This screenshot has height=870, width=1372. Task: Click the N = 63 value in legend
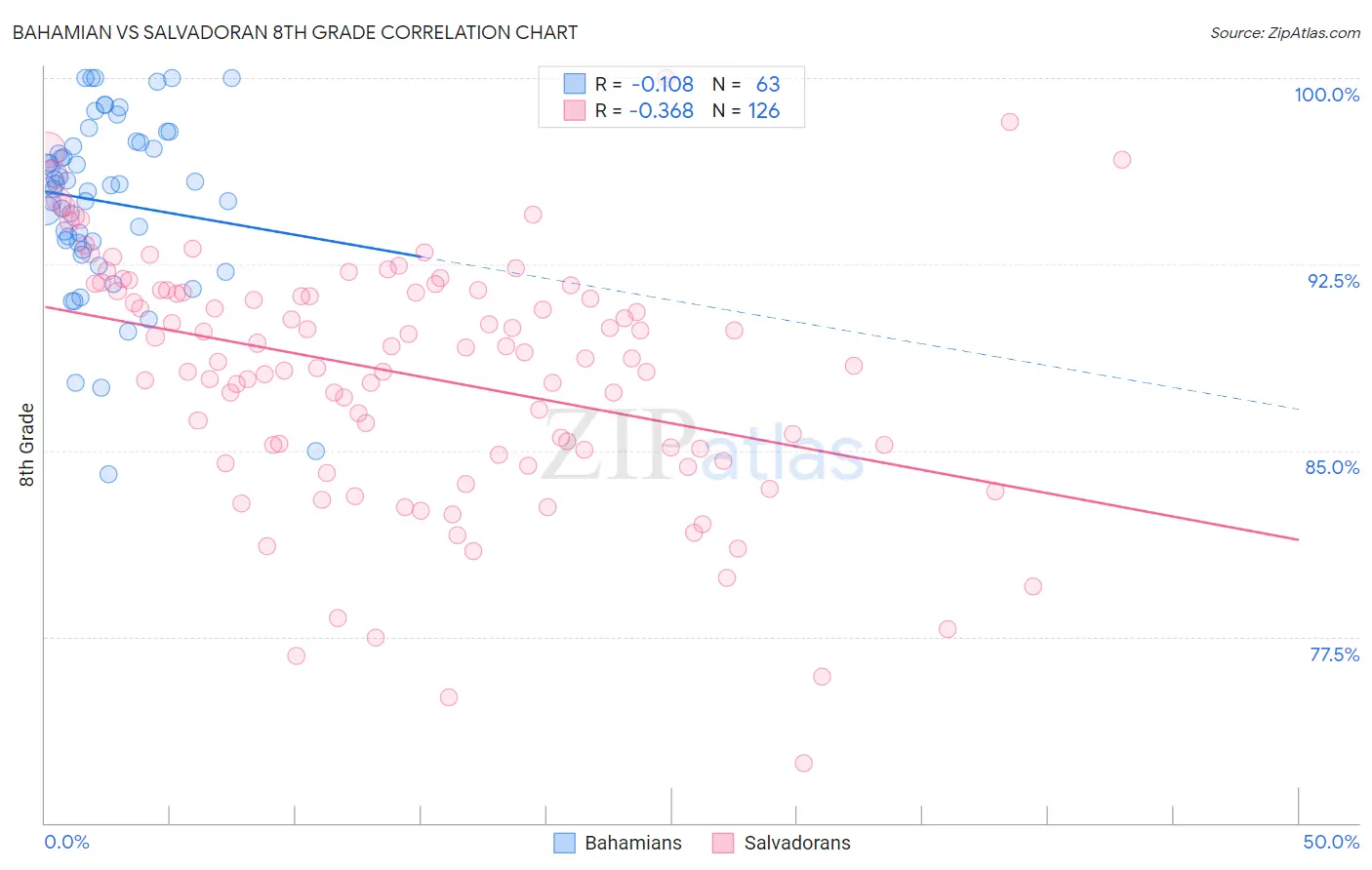click(x=747, y=84)
